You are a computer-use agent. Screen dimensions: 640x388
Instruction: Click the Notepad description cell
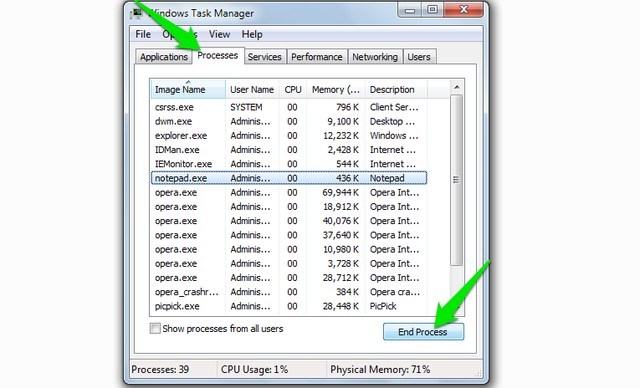tap(387, 178)
